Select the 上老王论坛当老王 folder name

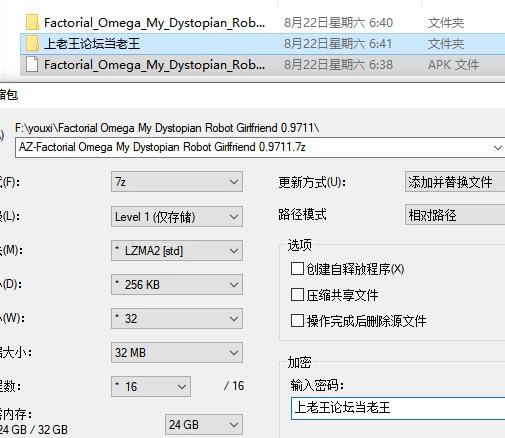[x=92, y=44]
